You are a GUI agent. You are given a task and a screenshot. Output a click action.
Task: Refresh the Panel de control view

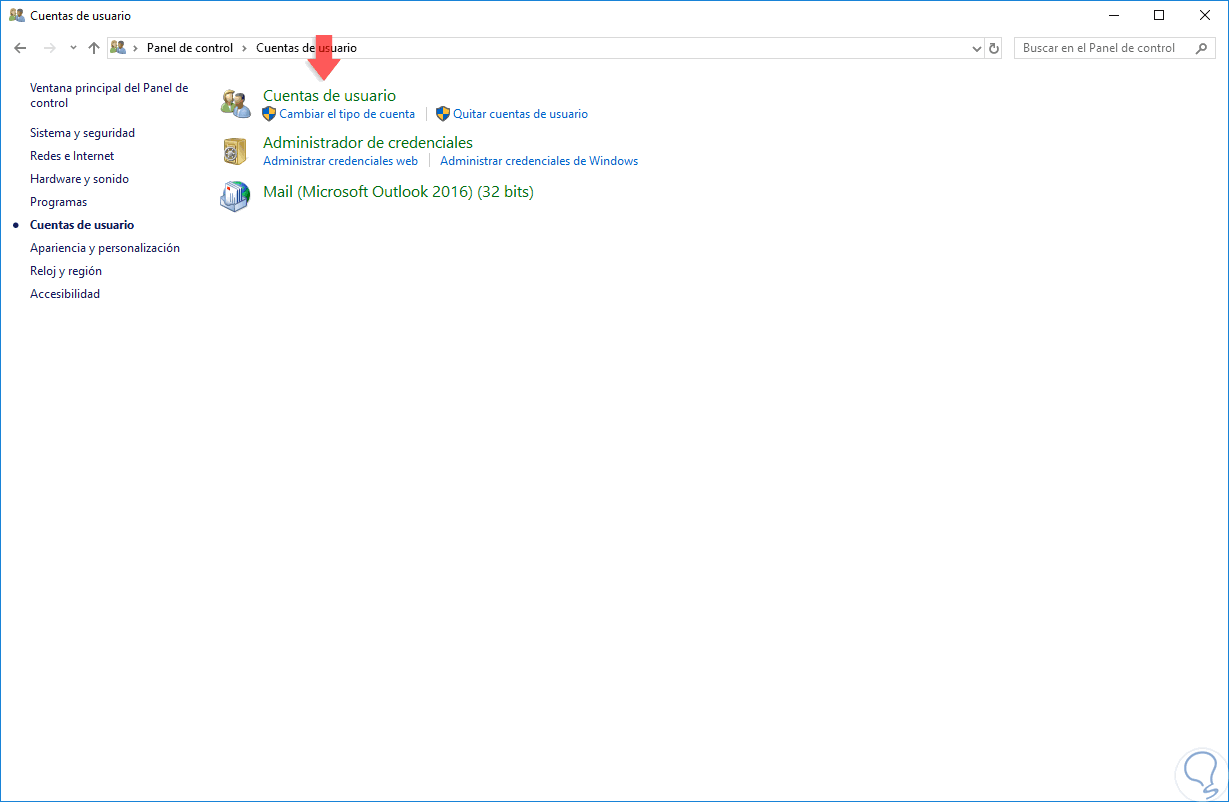click(x=993, y=48)
